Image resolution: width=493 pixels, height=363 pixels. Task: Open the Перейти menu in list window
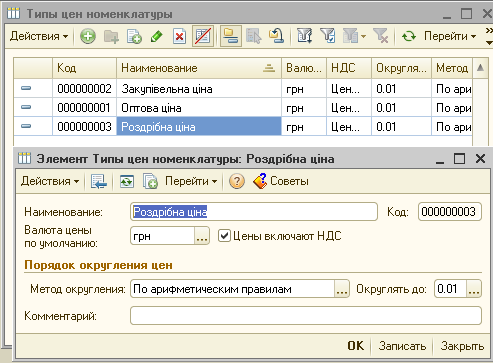[x=450, y=36]
